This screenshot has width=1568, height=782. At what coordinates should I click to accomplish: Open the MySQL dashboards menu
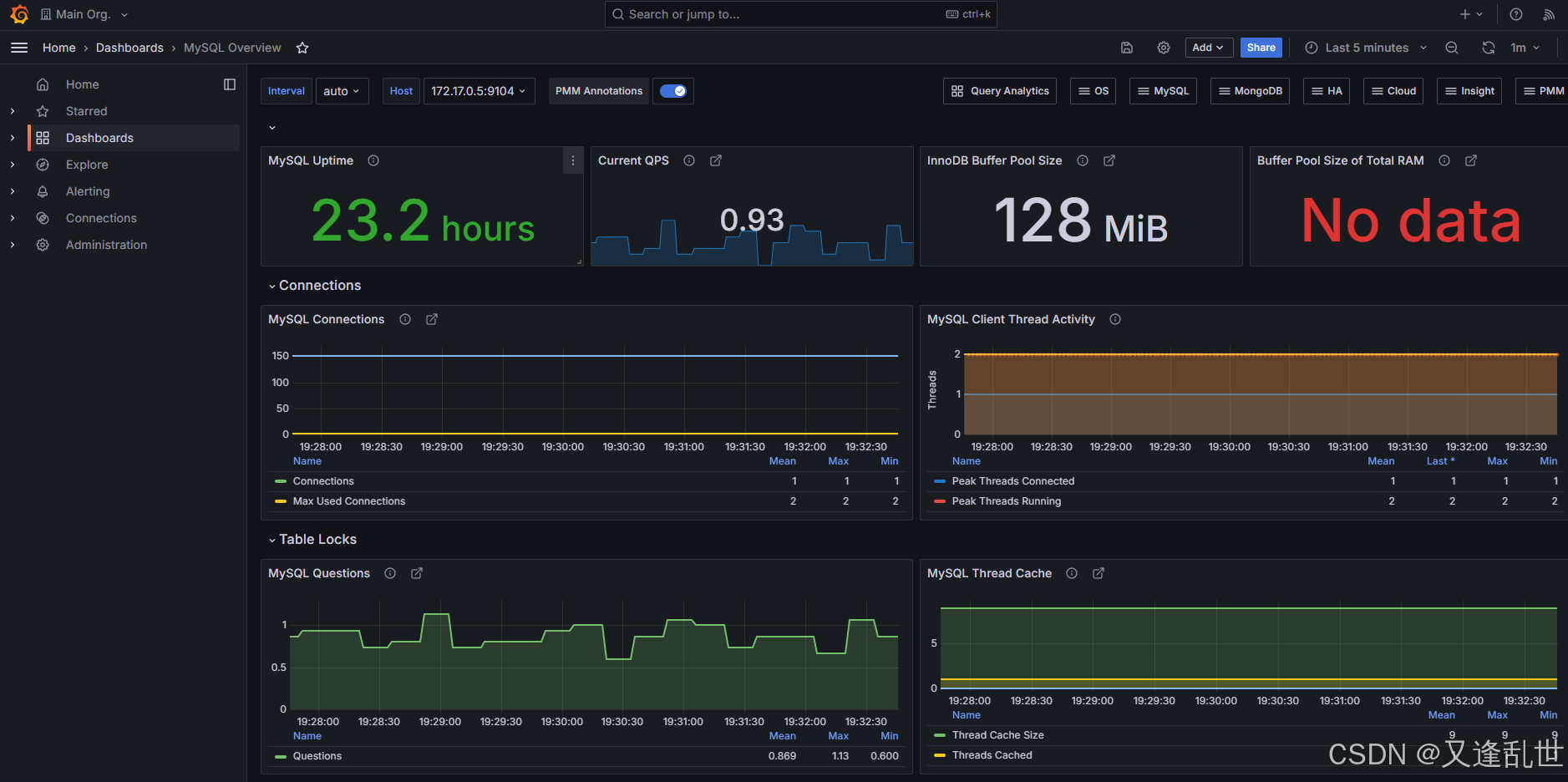pos(1163,91)
